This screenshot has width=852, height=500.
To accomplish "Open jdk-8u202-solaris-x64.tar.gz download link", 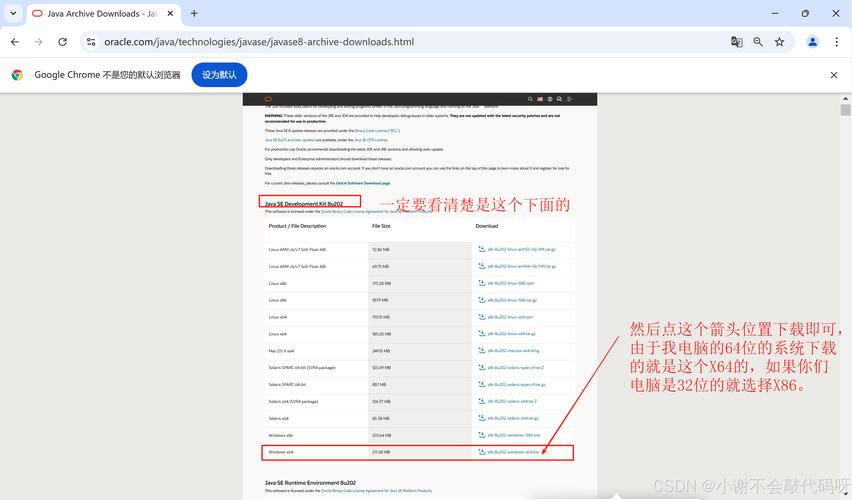I will [x=513, y=418].
